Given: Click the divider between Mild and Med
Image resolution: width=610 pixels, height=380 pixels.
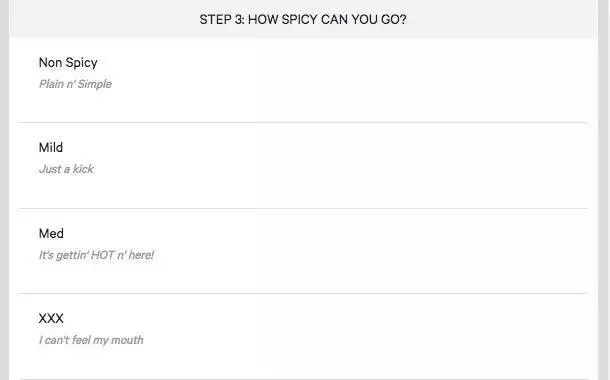Looking at the screenshot, I should click(x=303, y=208).
